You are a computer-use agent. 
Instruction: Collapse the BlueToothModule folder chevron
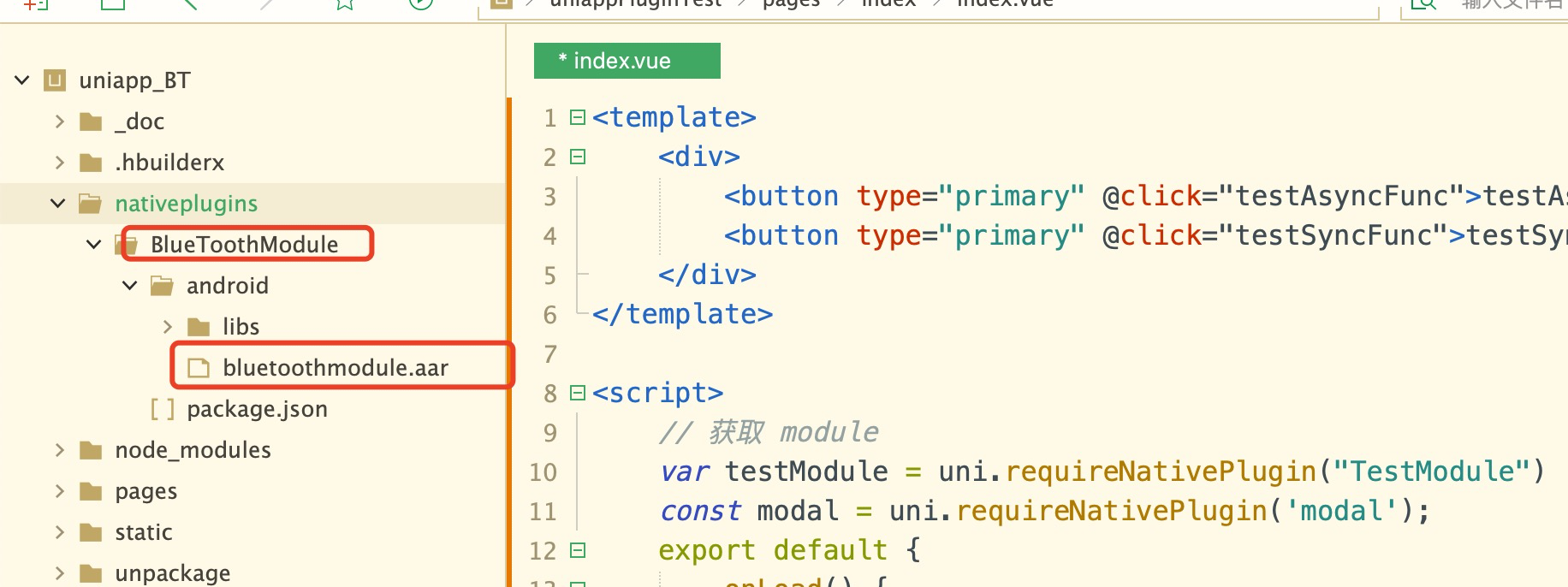(94, 245)
